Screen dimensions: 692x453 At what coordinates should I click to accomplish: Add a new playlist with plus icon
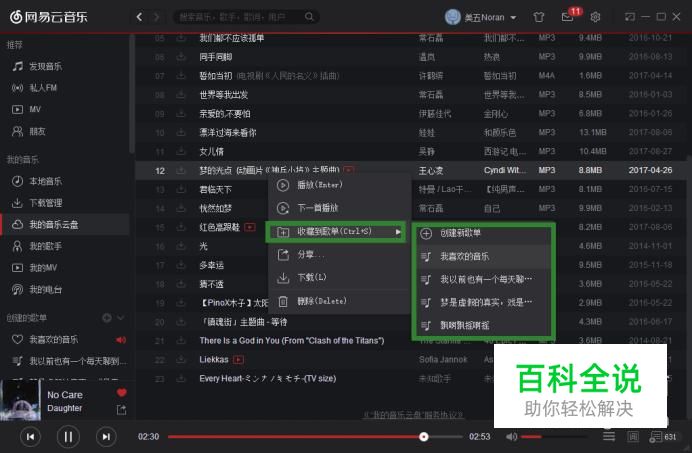[x=106, y=317]
